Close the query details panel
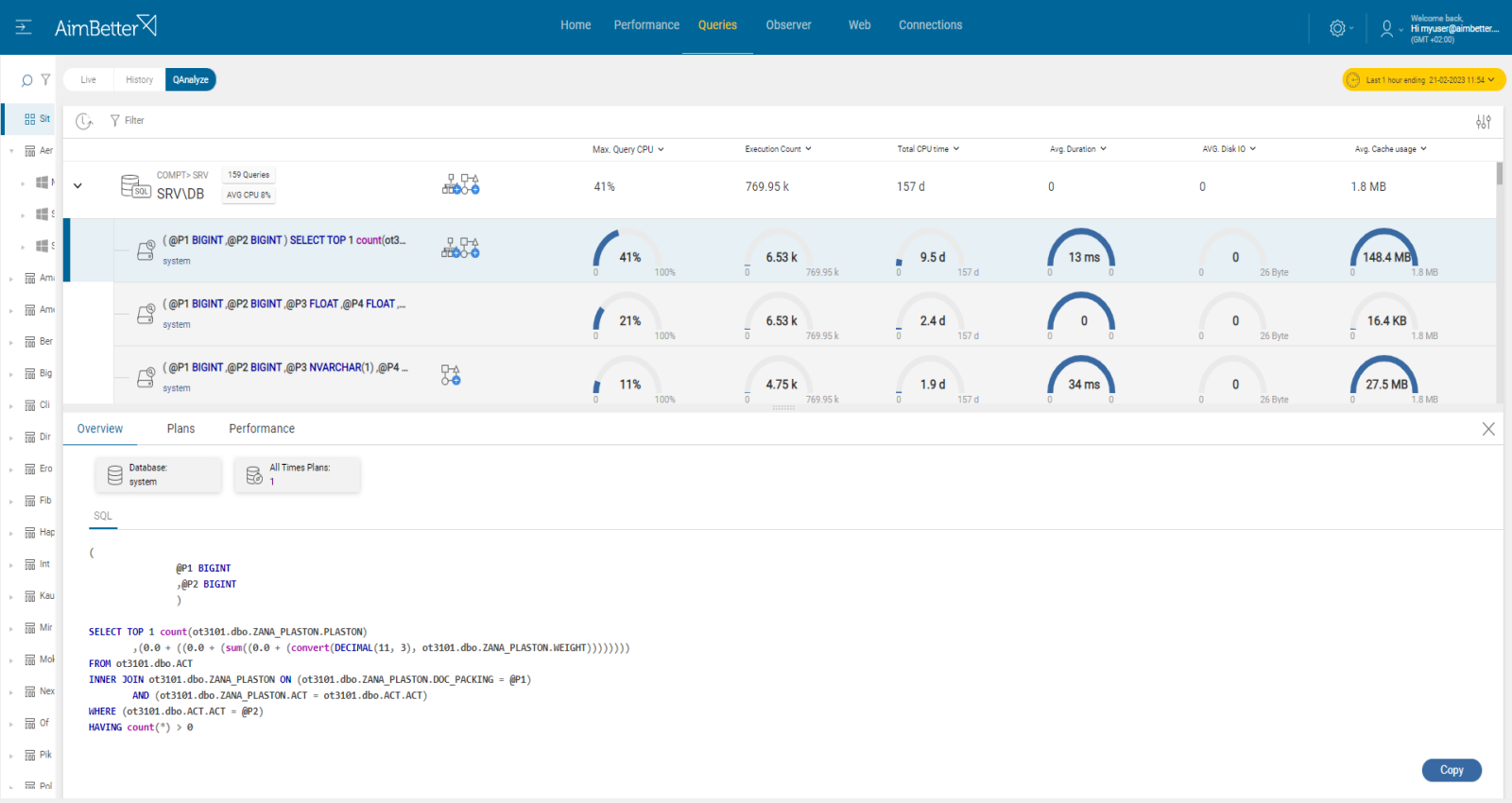The width and height of the screenshot is (1512, 803). [1488, 429]
